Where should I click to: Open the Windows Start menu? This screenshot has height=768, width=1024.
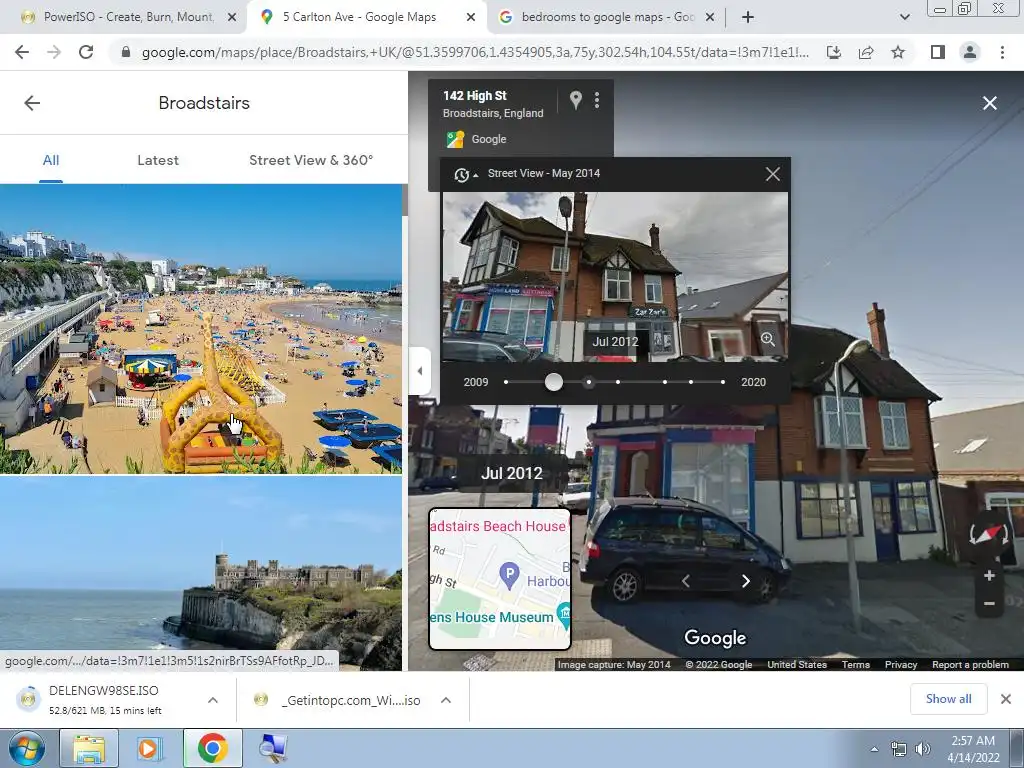pos(26,748)
